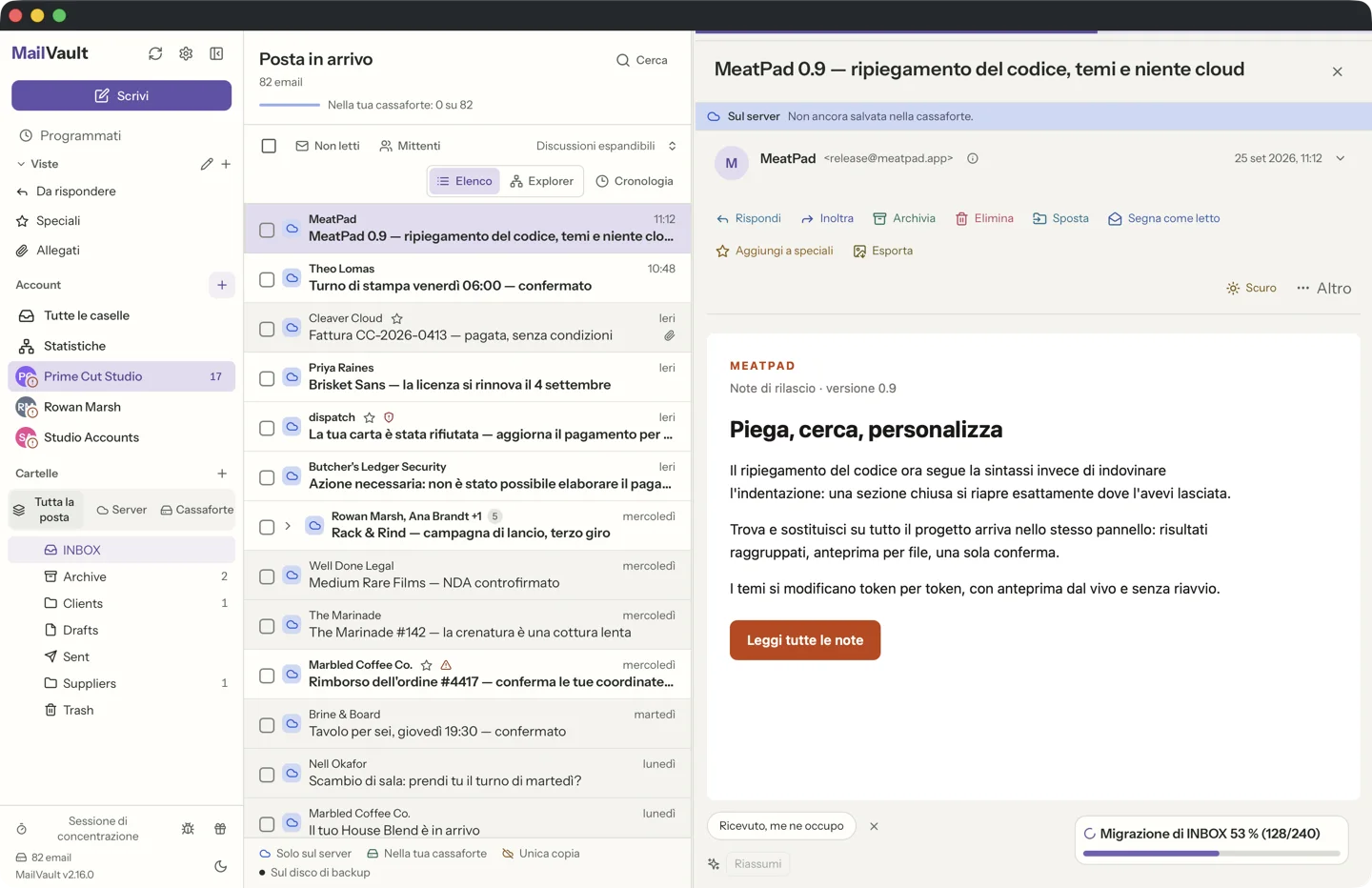Click the AI sparkle icon beside Riassumi
Image resolution: width=1372 pixels, height=888 pixels.
714,864
